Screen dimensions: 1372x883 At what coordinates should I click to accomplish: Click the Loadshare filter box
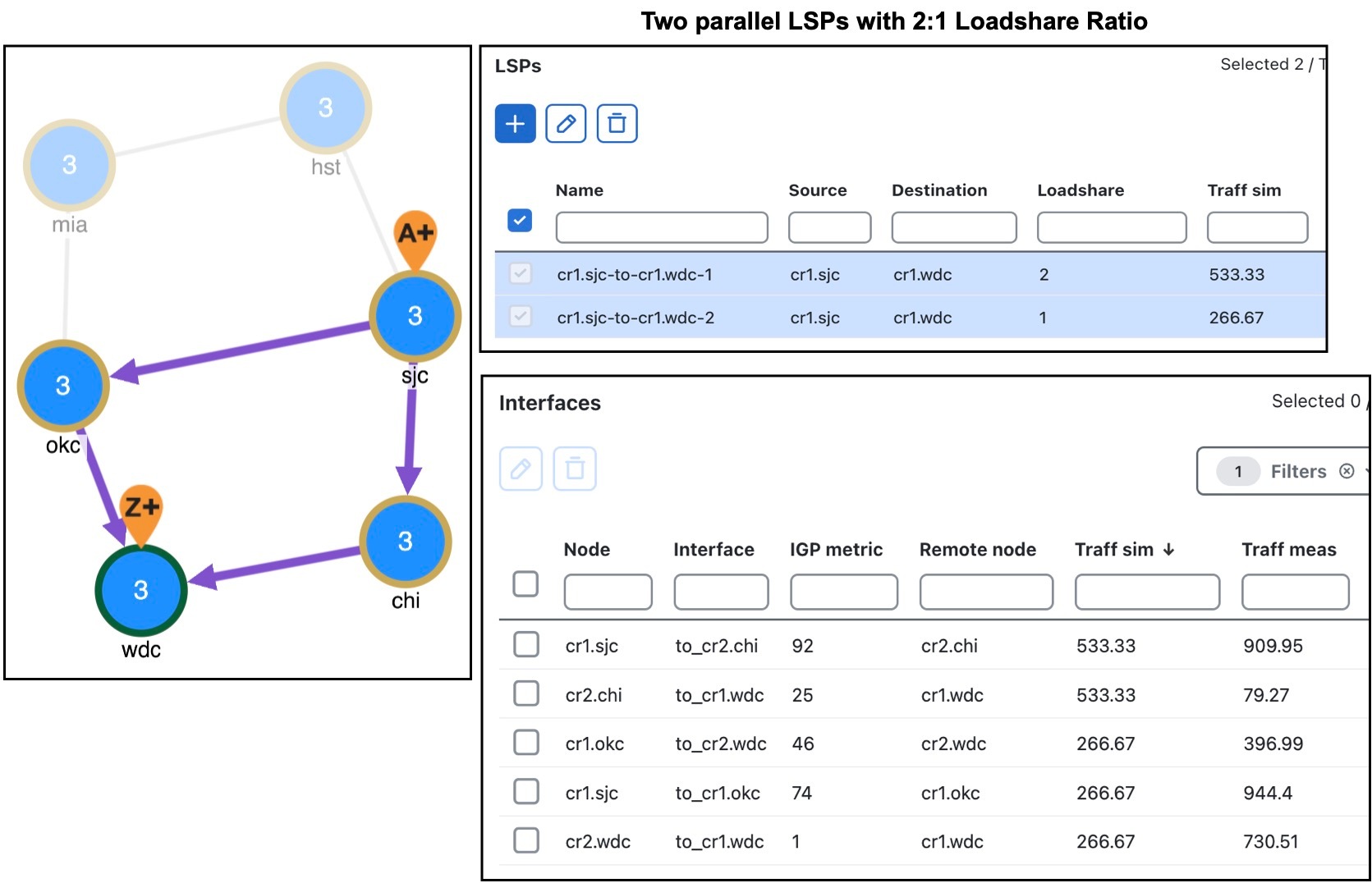(1111, 227)
